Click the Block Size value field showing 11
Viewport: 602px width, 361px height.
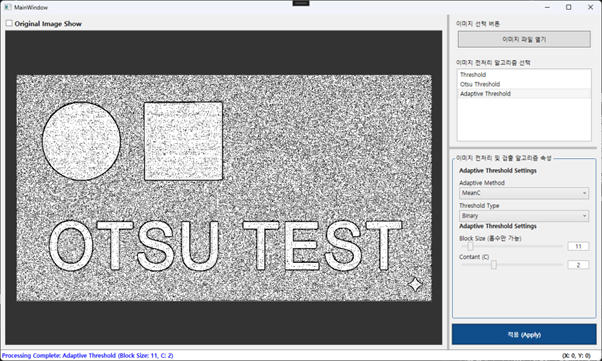(578, 246)
